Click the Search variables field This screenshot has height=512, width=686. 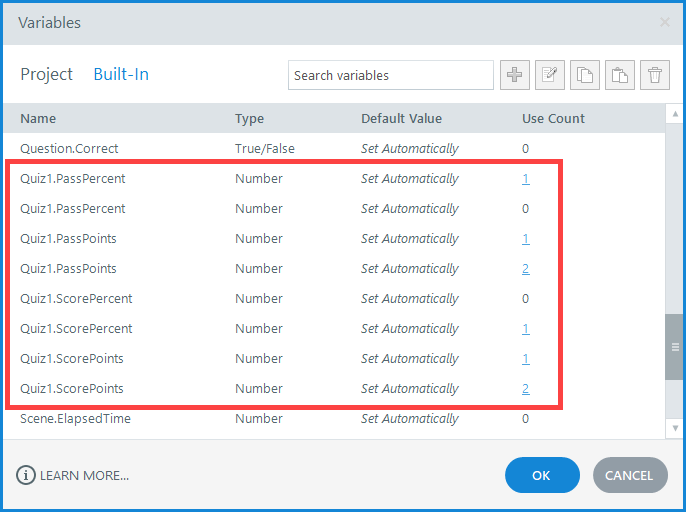click(x=390, y=75)
